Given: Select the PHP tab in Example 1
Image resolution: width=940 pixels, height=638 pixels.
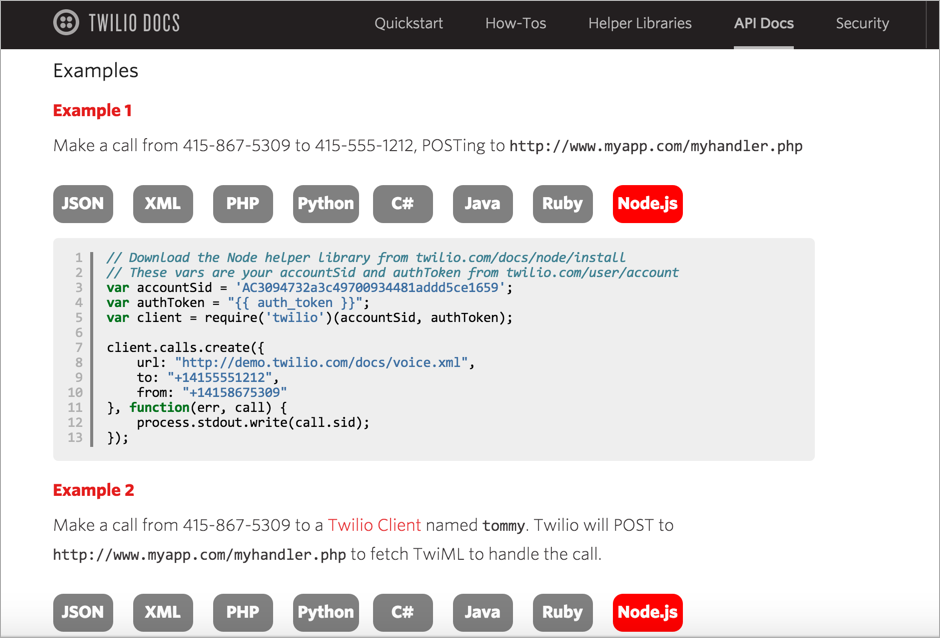Looking at the screenshot, I should [x=243, y=203].
